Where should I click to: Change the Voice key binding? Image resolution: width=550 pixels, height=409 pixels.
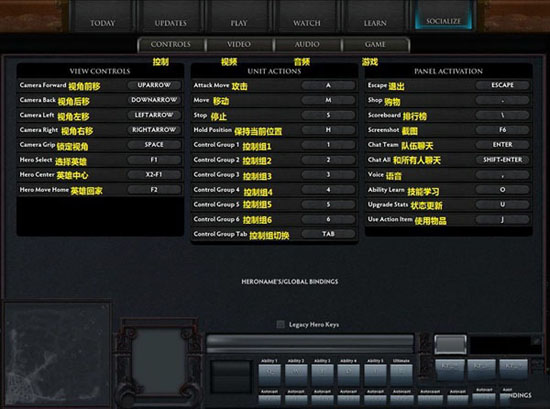point(502,175)
